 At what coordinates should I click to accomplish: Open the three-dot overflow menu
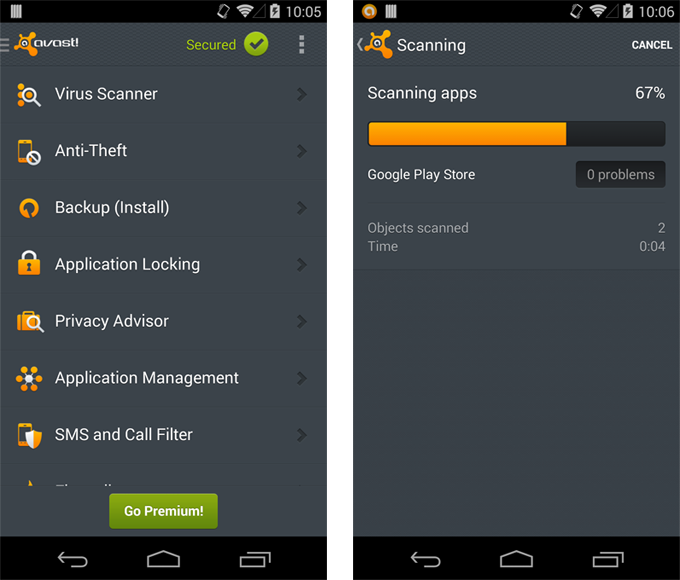(x=302, y=45)
